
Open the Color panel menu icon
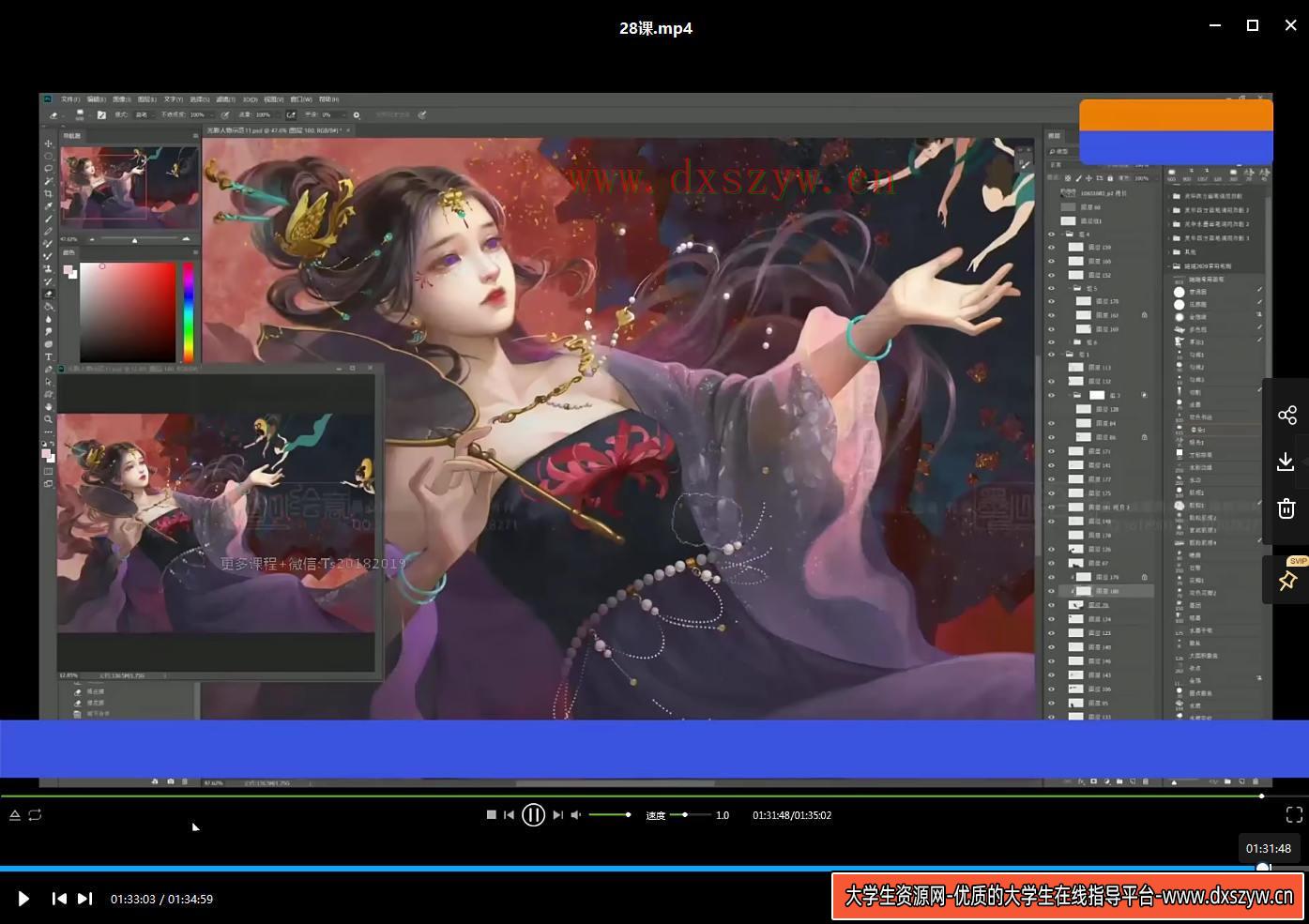point(195,252)
